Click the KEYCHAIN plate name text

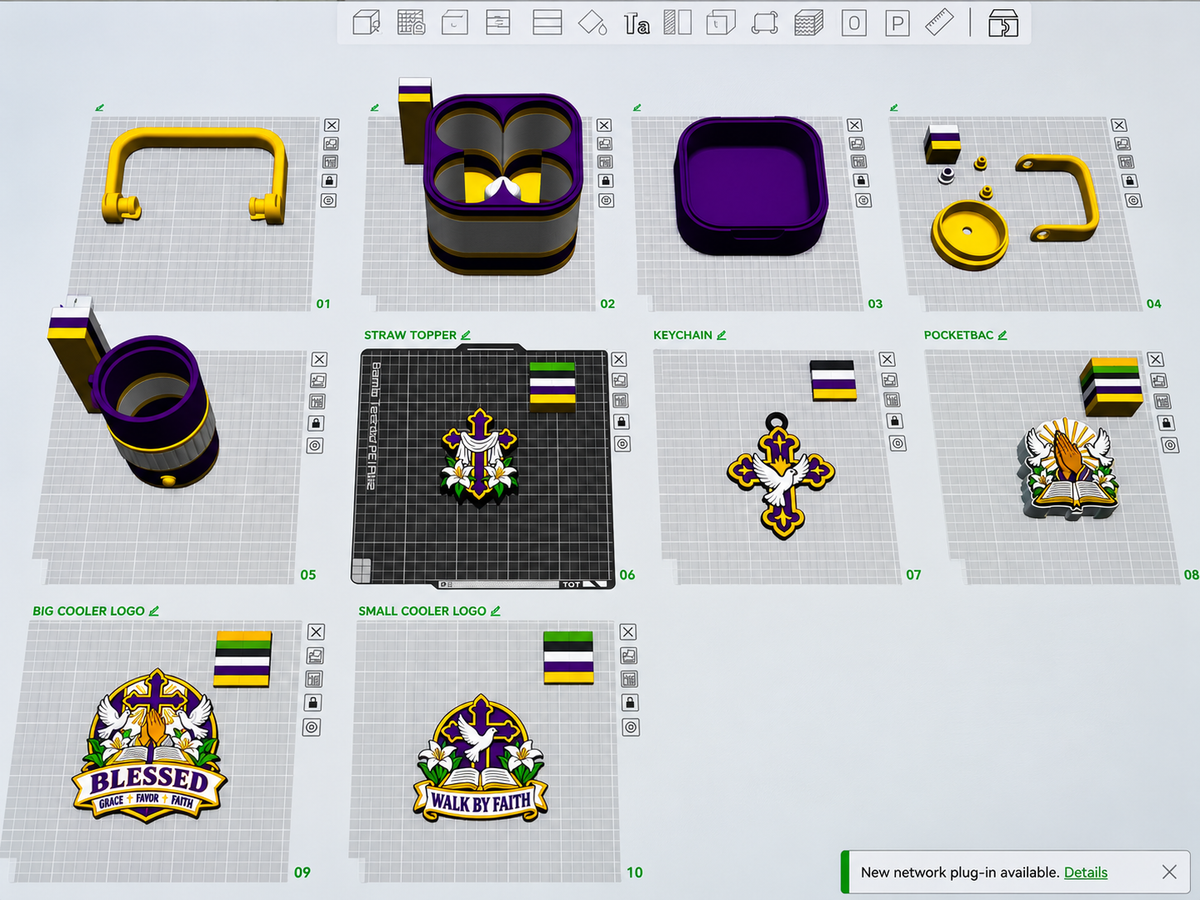(x=682, y=335)
